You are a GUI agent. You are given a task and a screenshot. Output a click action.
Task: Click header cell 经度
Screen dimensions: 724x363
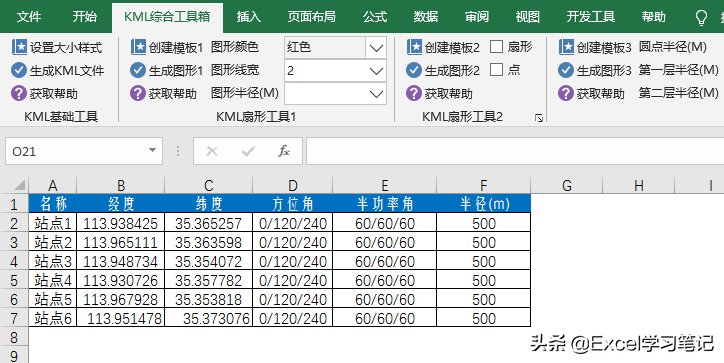(121, 204)
